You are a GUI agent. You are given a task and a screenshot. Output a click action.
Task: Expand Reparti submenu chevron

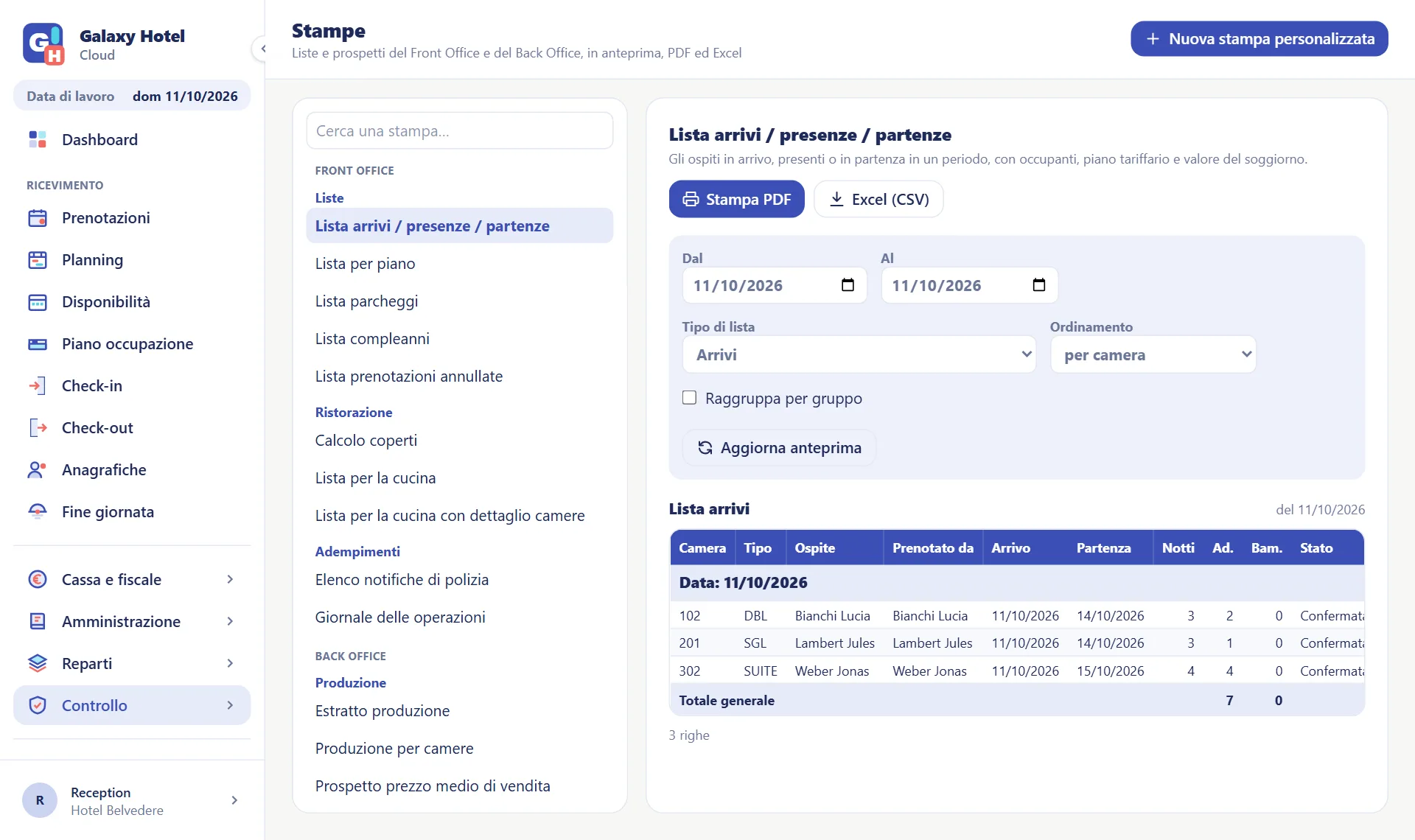coord(230,663)
